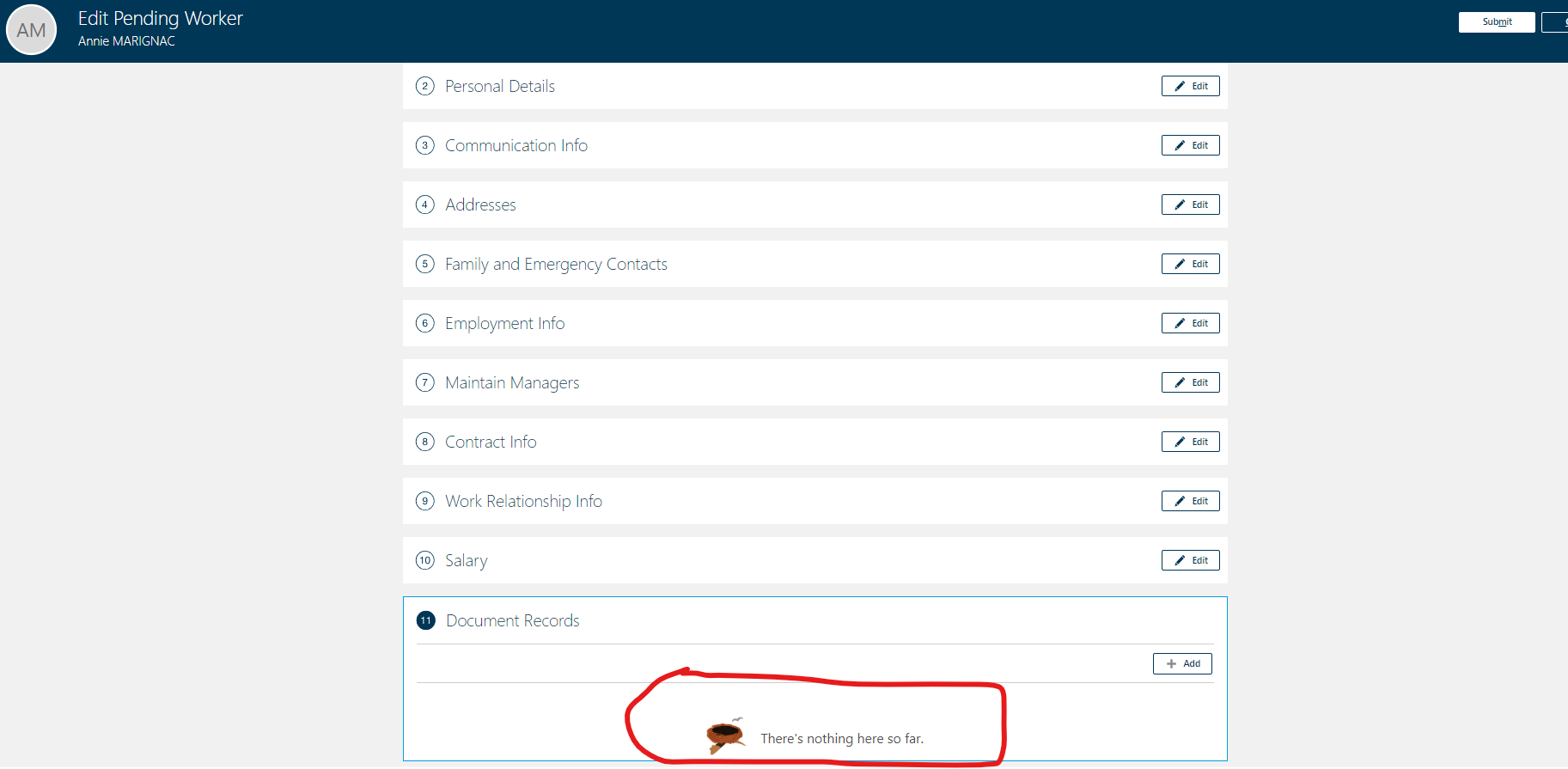Click step 10 circle icon
The height and width of the screenshot is (769, 1568).
(425, 560)
